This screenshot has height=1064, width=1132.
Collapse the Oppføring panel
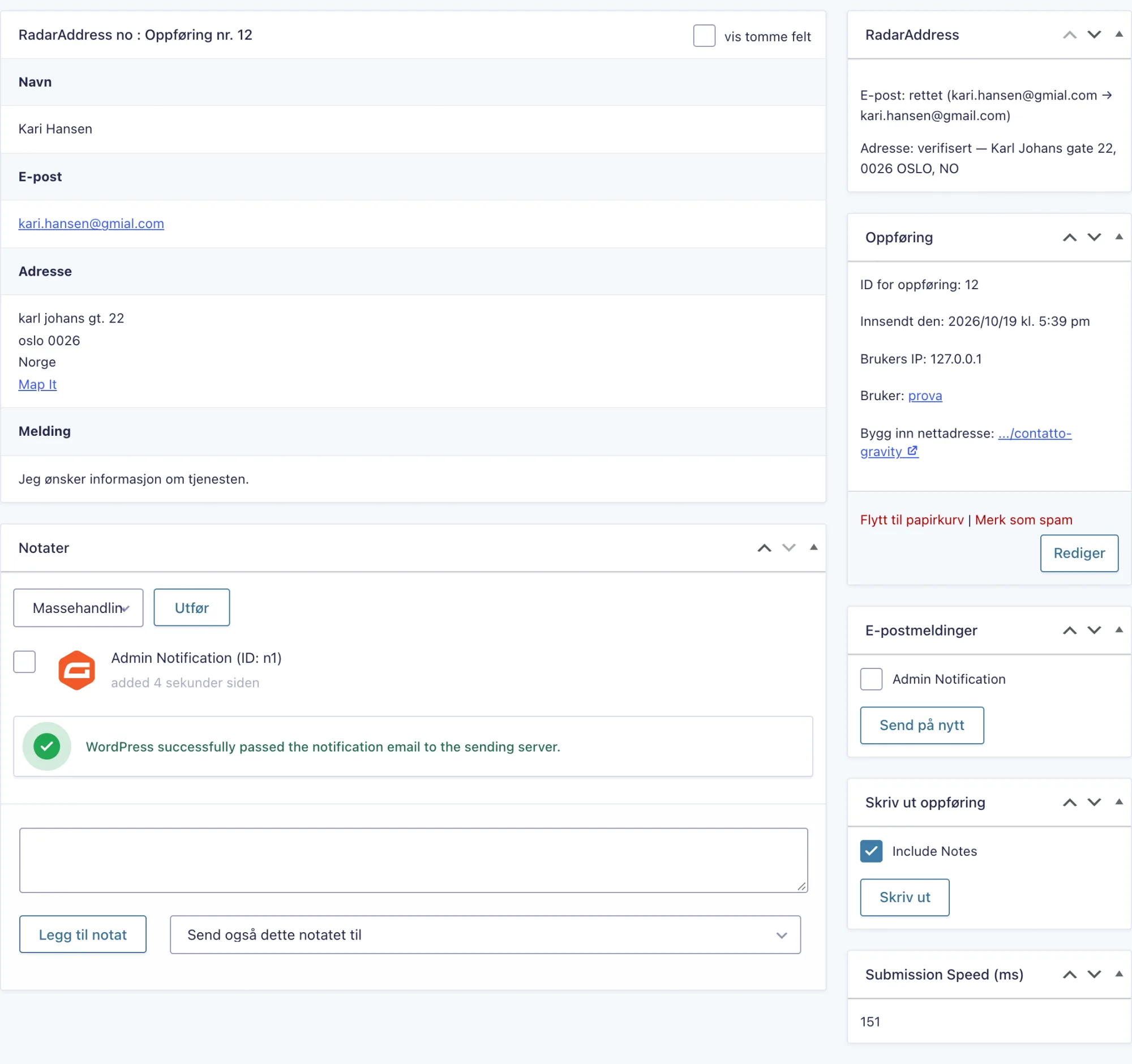(x=1118, y=237)
